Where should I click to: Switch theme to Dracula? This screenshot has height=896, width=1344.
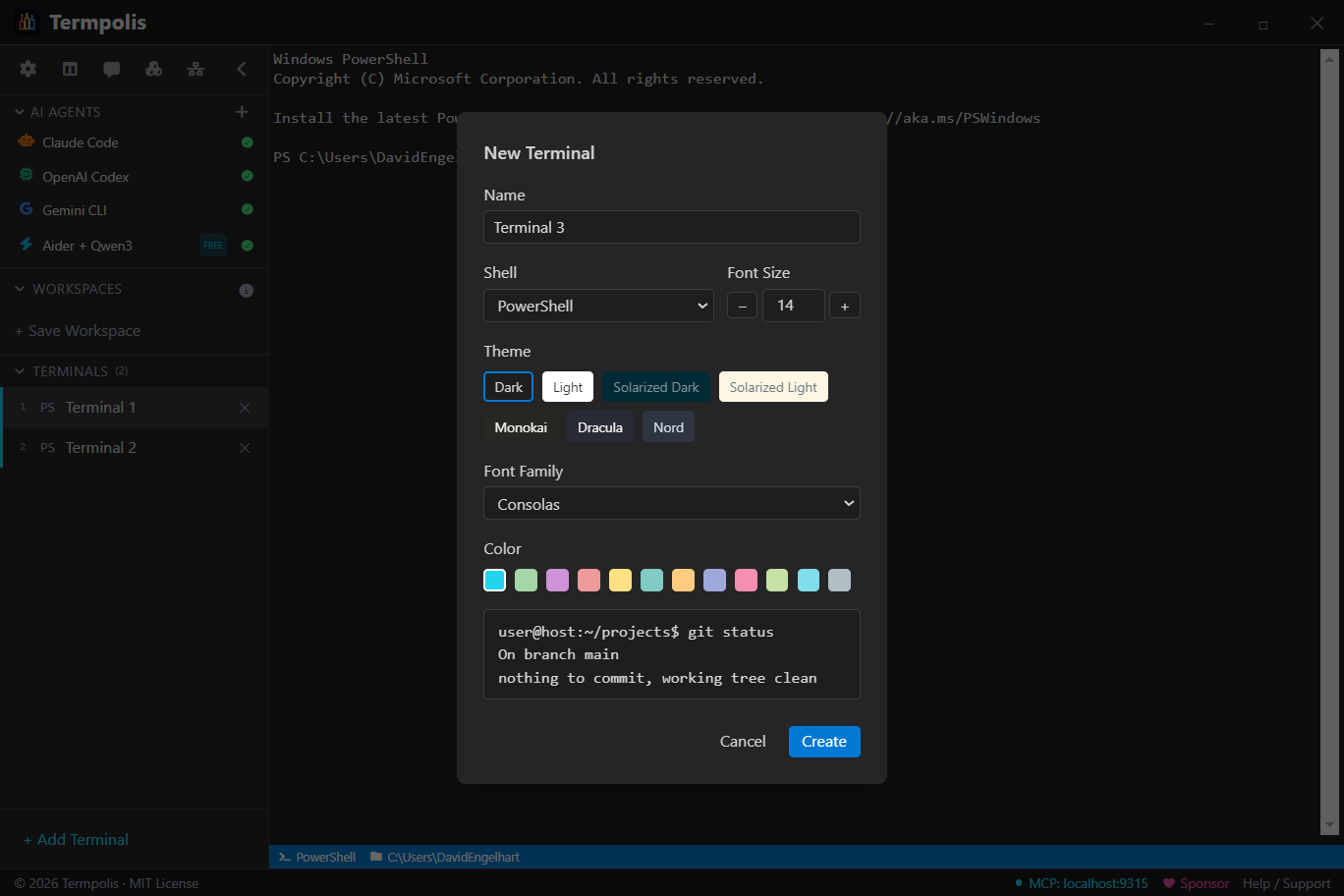[x=599, y=426]
